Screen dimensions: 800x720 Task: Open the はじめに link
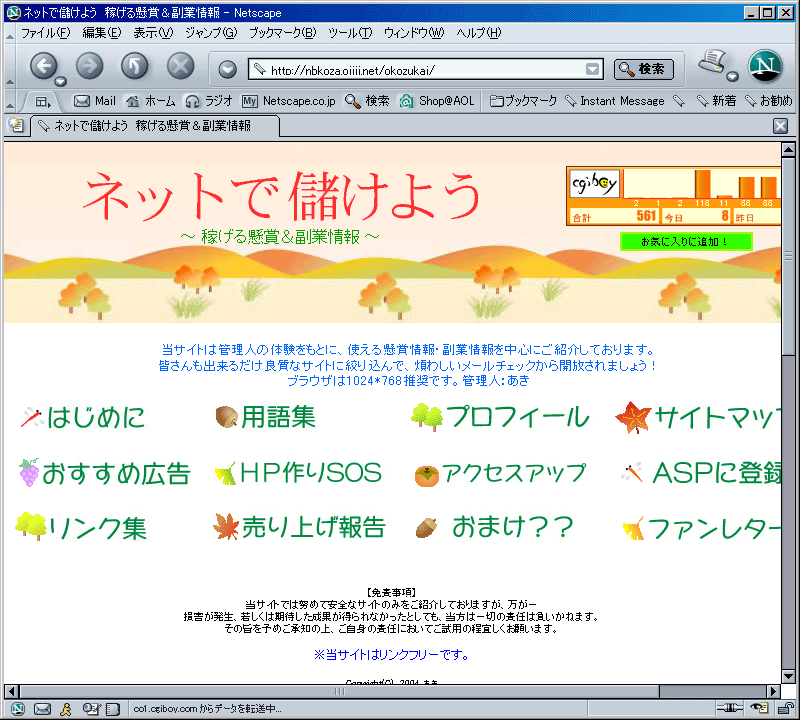click(83, 417)
